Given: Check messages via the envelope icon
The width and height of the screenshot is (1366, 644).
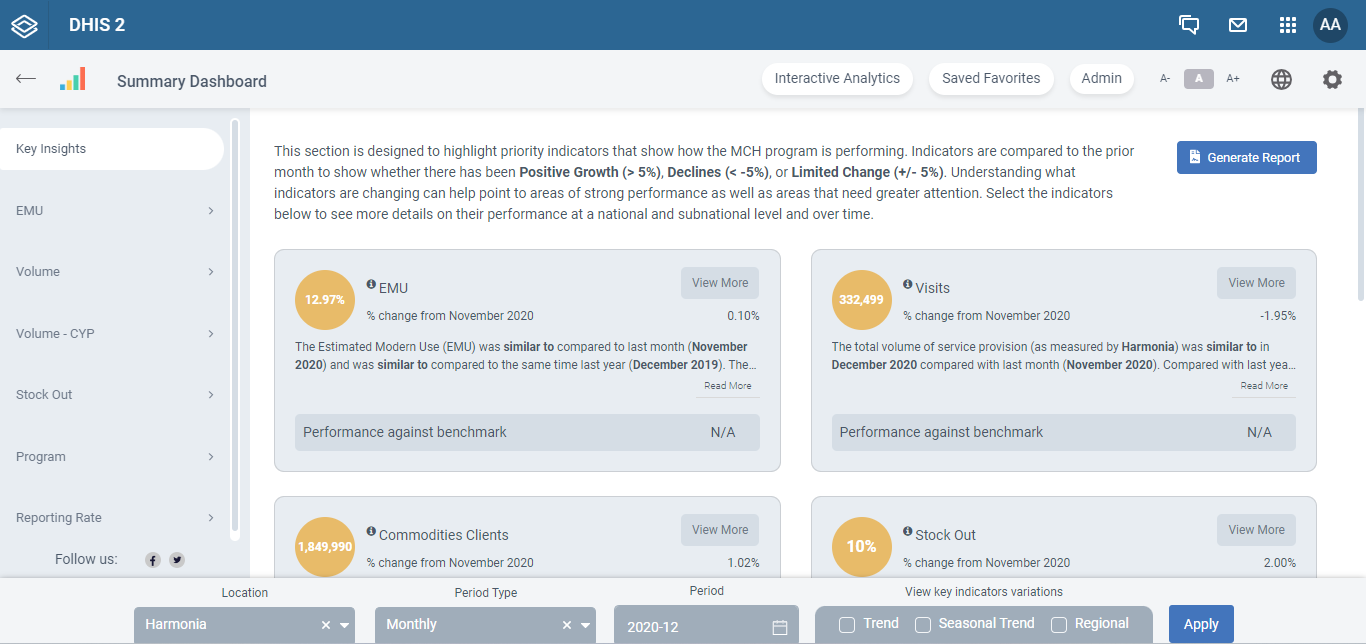Looking at the screenshot, I should point(1238,25).
